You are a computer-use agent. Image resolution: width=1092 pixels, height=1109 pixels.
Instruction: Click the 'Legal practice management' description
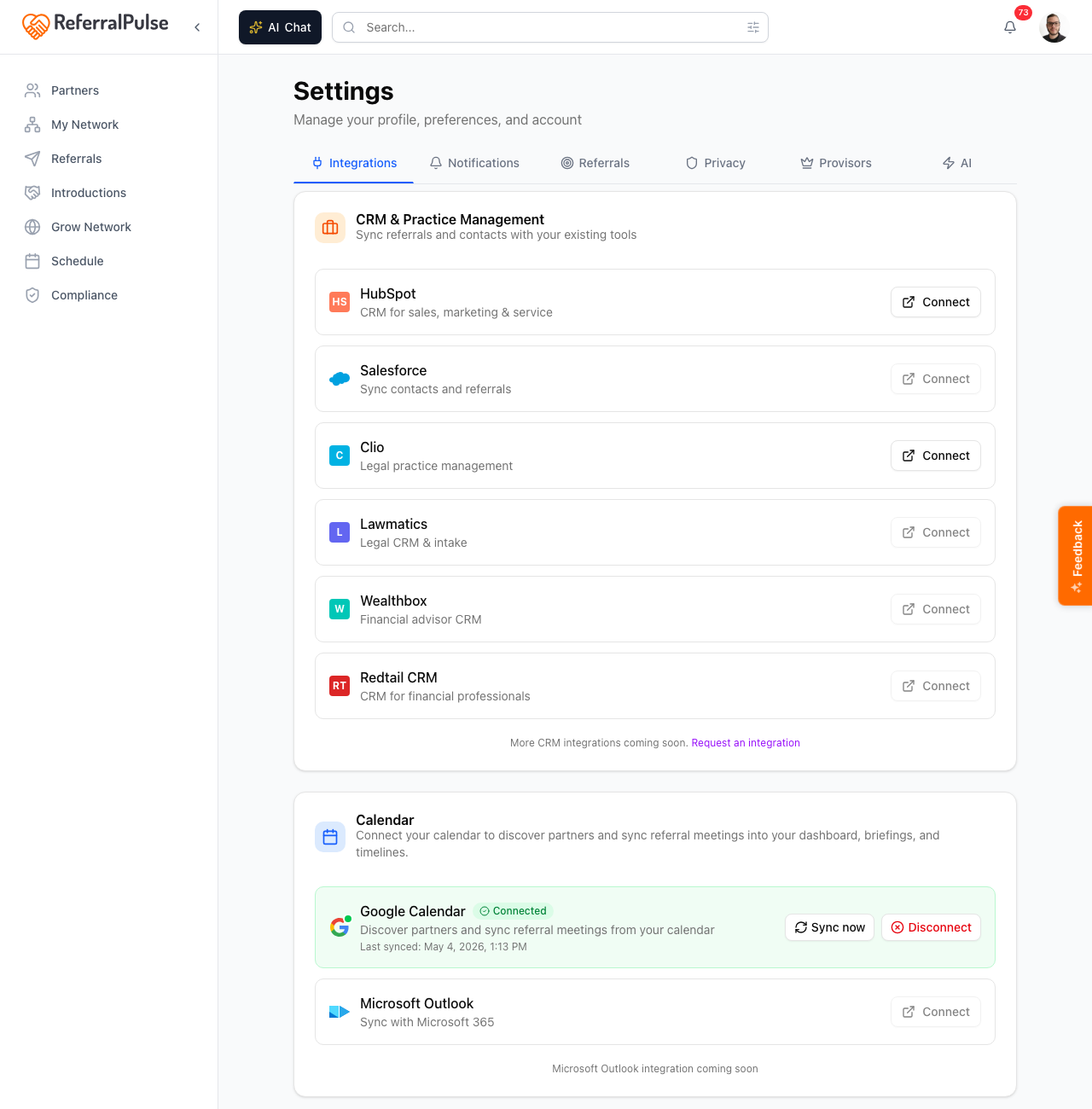coord(436,466)
